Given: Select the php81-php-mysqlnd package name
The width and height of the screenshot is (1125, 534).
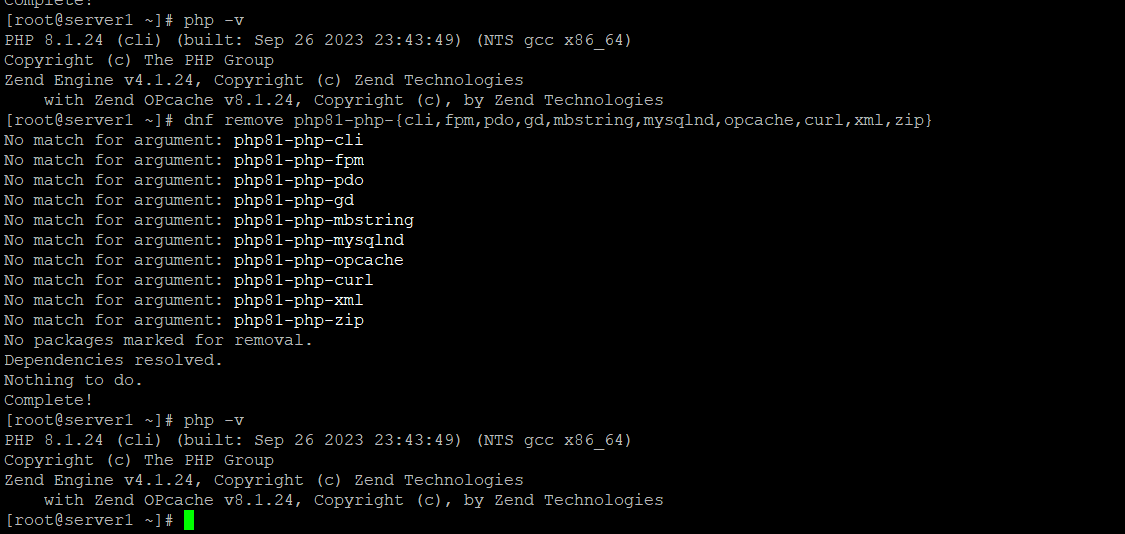Looking at the screenshot, I should [319, 240].
